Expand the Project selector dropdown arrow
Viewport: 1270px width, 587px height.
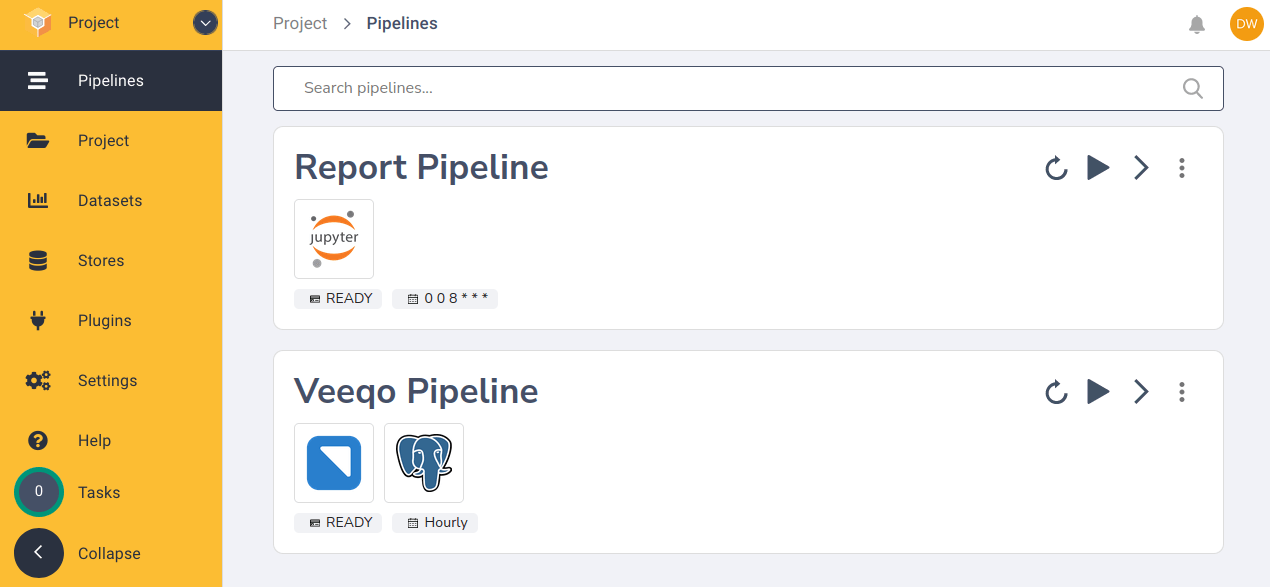[205, 23]
